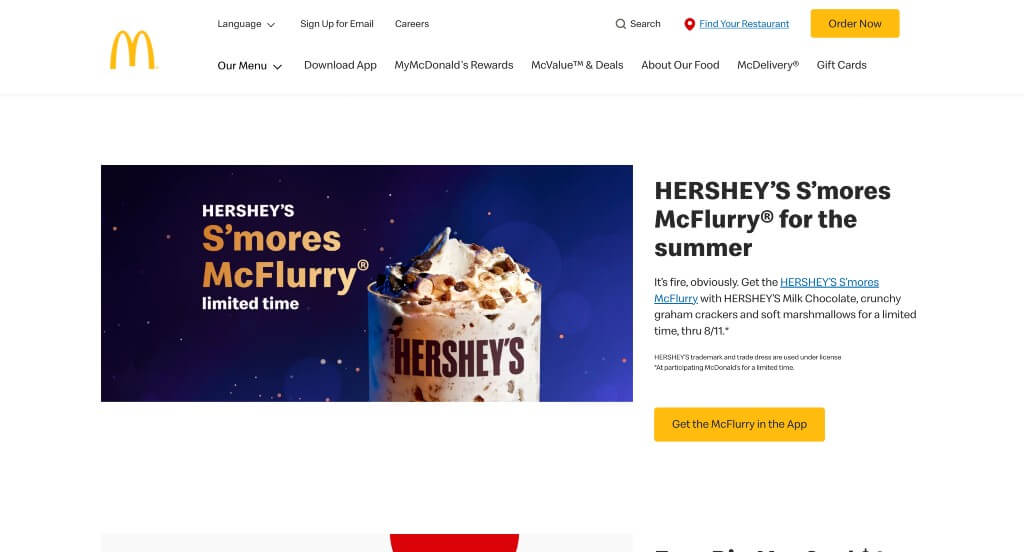Click the search magnifying glass icon

pos(620,24)
